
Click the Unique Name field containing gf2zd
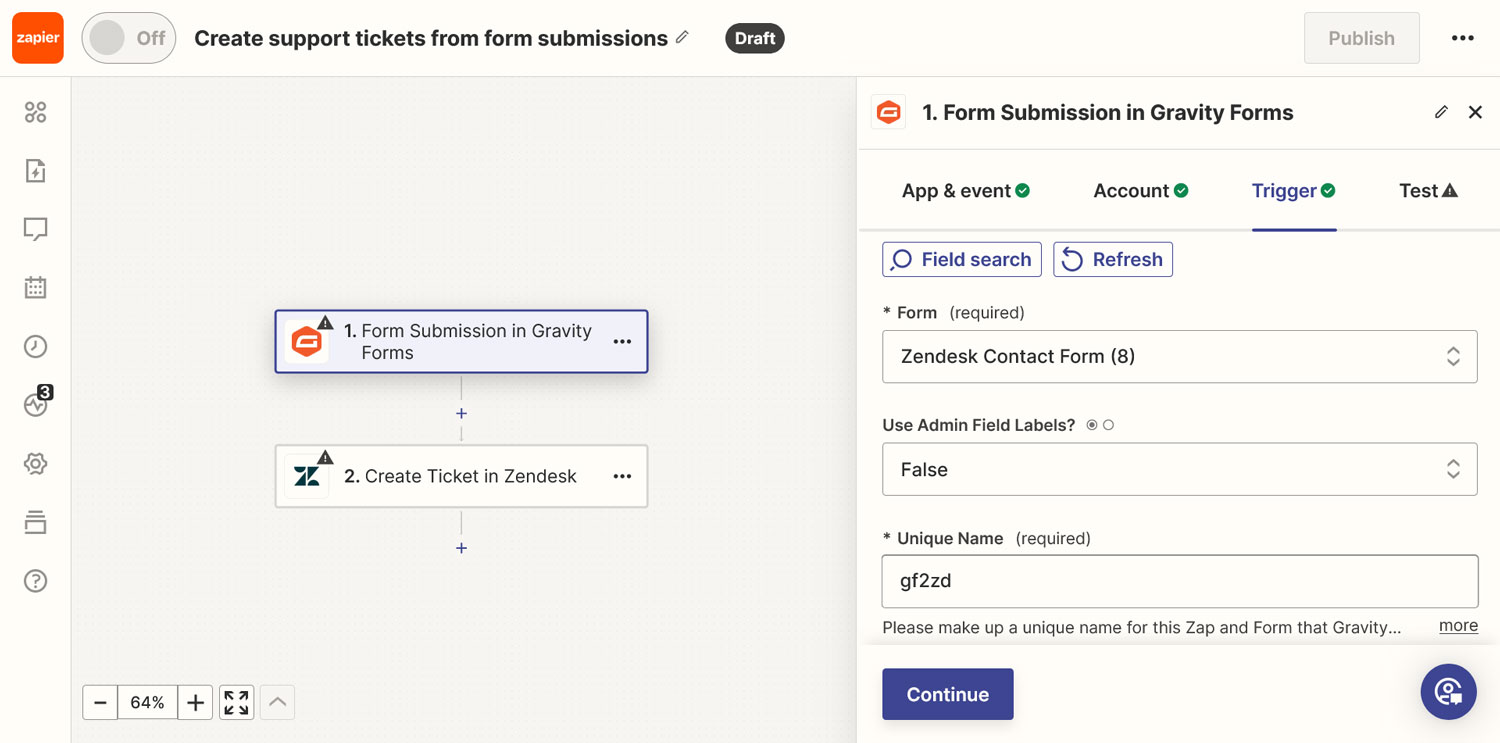coord(1179,581)
